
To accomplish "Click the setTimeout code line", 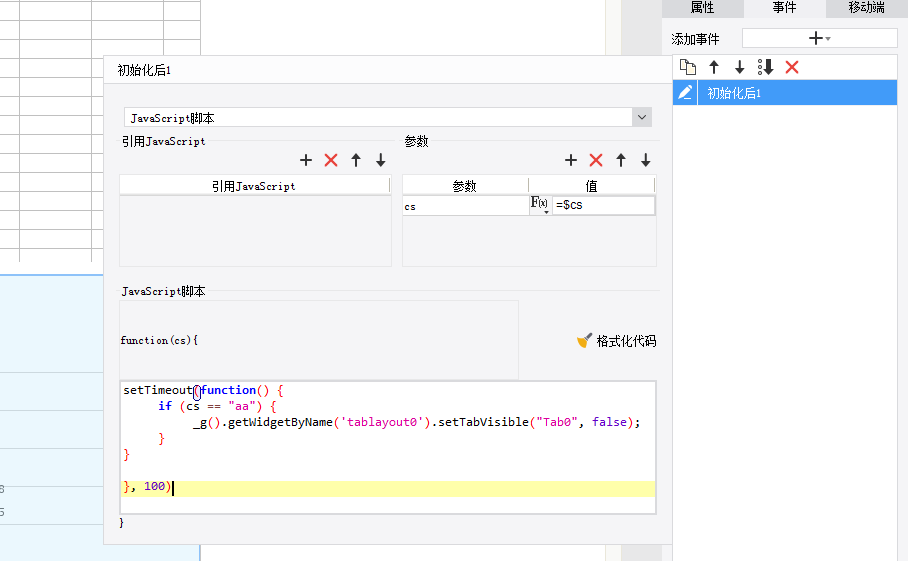I will pyautogui.click(x=203, y=390).
